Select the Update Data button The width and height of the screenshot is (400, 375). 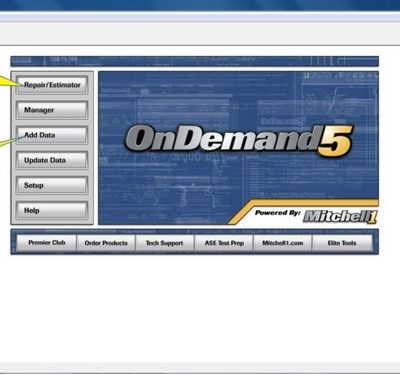[52, 160]
